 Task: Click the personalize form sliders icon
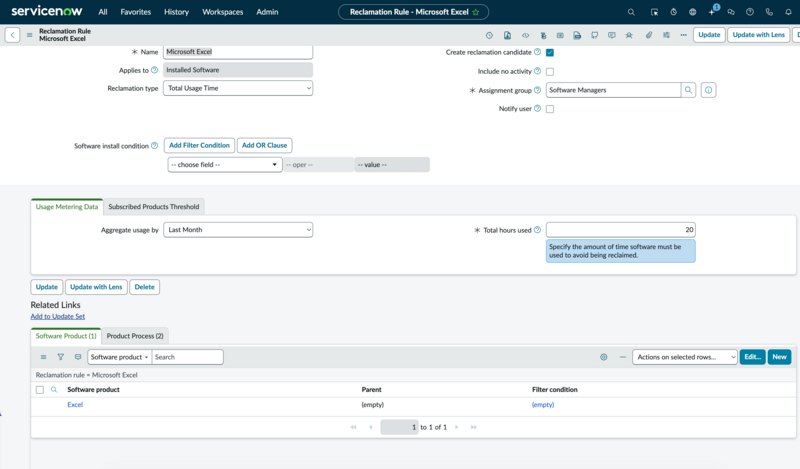tap(666, 35)
